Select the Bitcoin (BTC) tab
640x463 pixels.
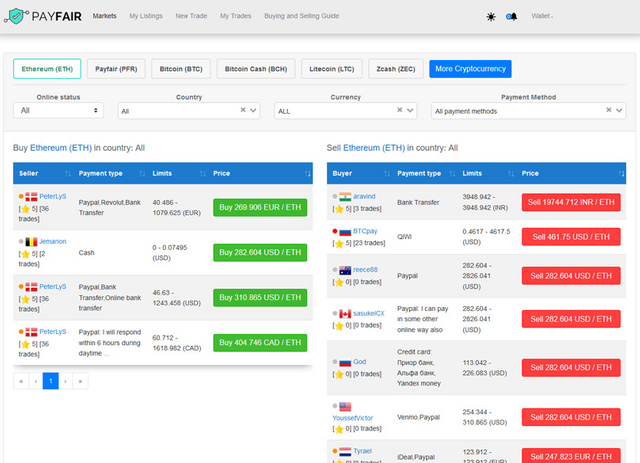181,69
